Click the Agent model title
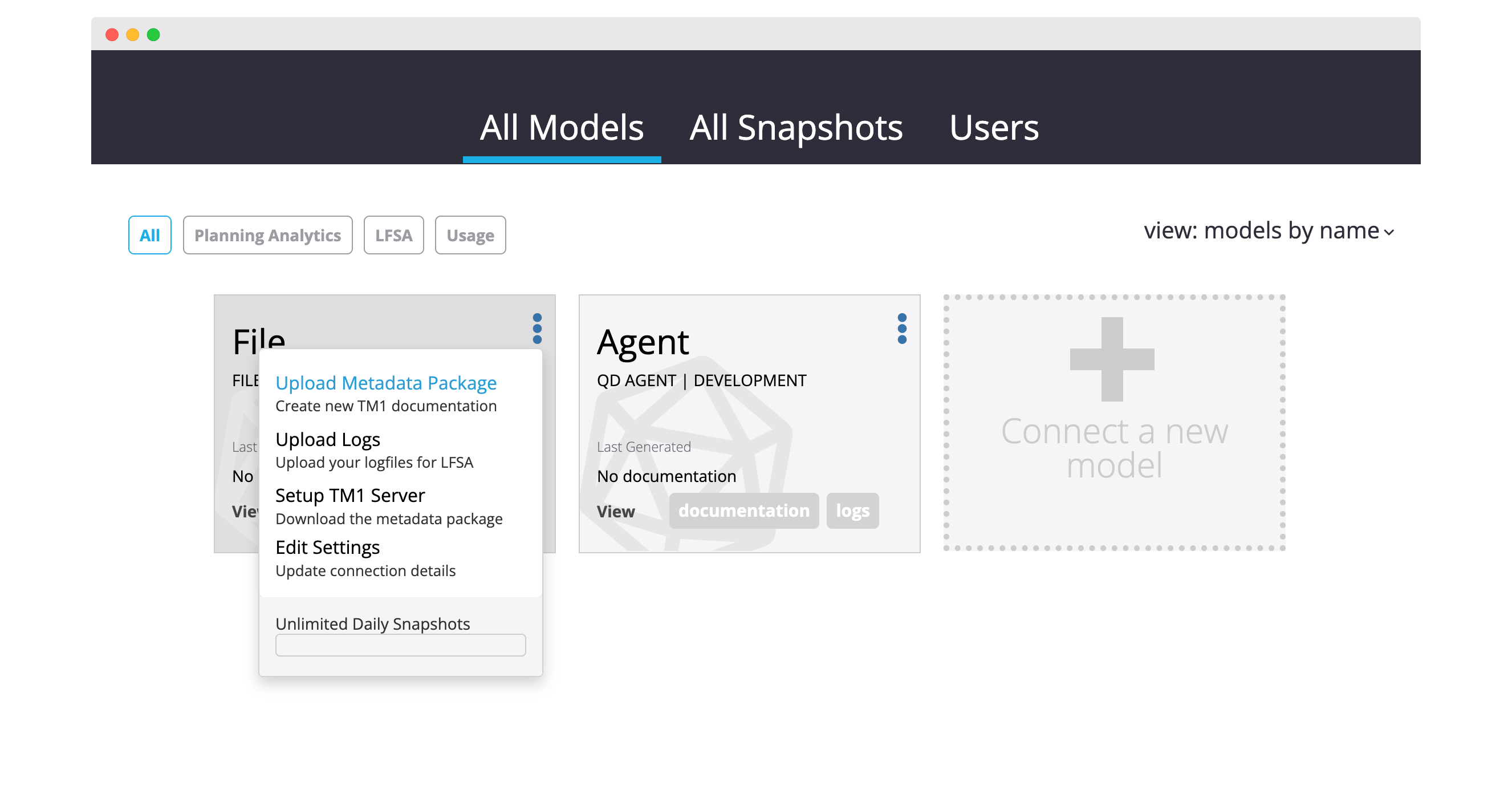The width and height of the screenshot is (1512, 794). click(x=643, y=342)
